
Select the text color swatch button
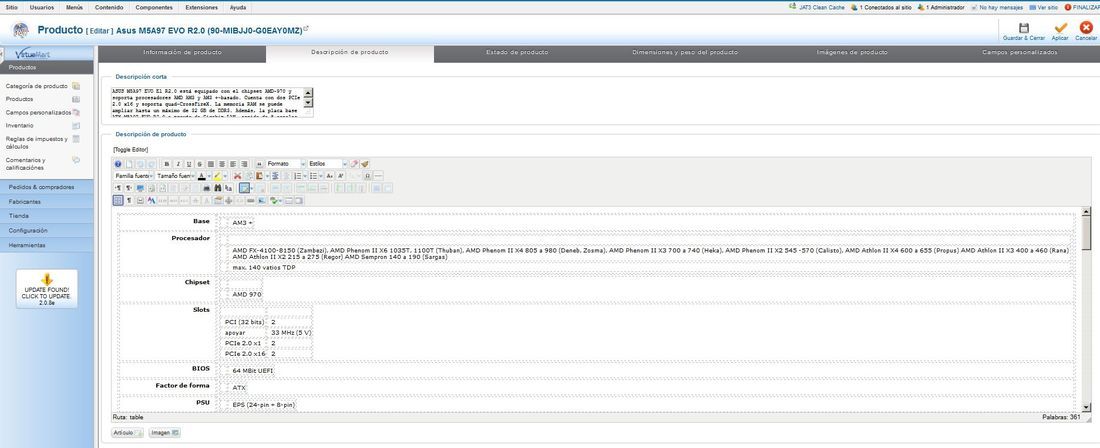tap(201, 175)
